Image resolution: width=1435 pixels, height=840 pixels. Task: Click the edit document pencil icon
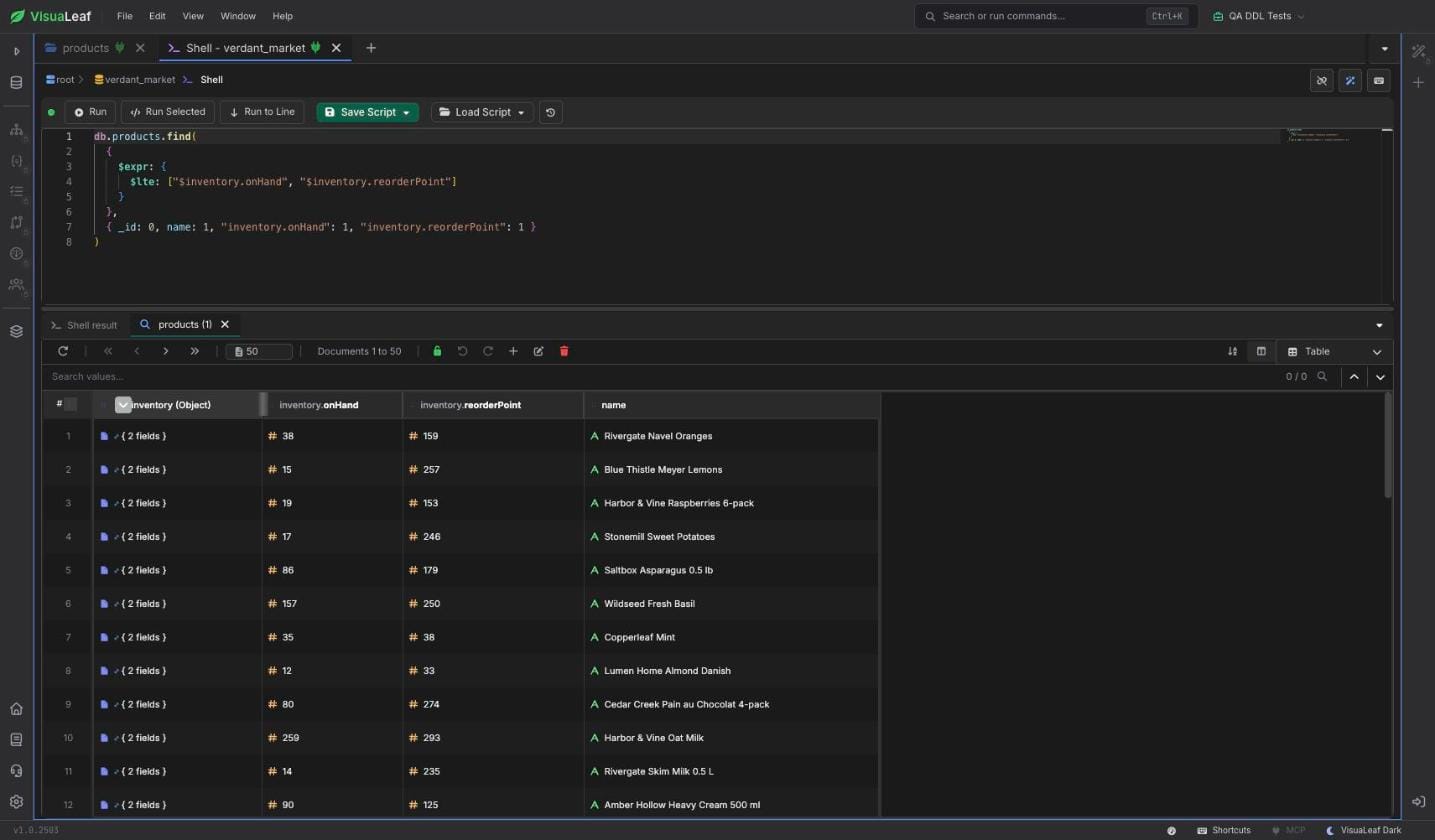[x=538, y=351]
